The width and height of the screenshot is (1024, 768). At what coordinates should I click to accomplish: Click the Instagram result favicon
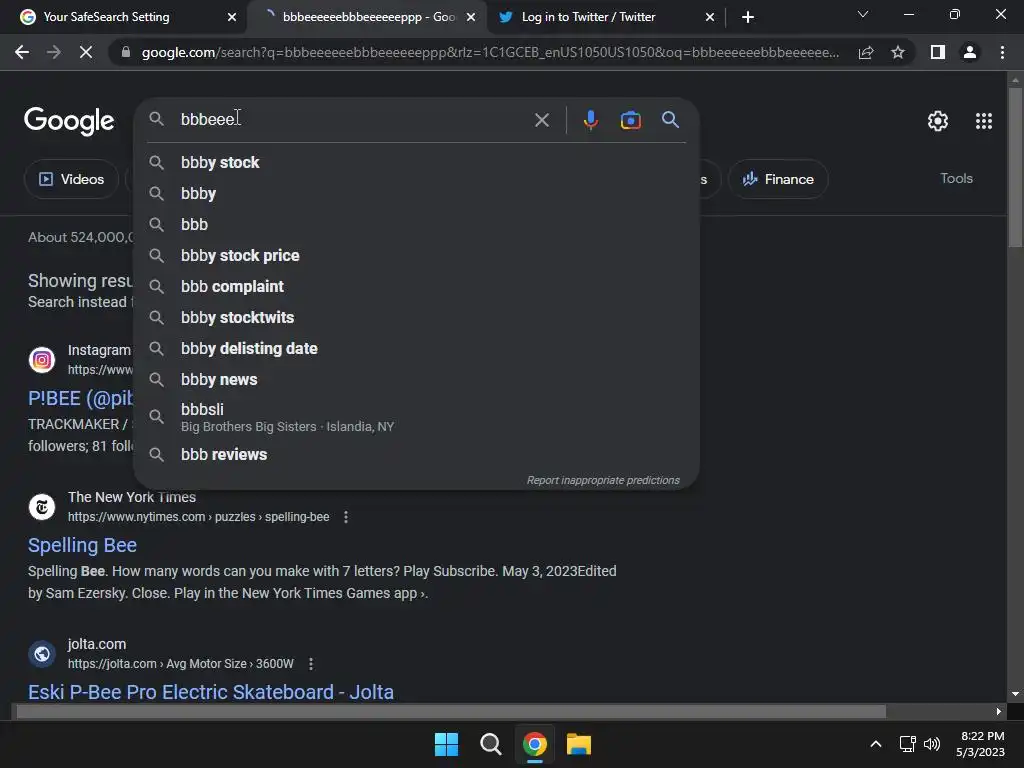(x=42, y=360)
